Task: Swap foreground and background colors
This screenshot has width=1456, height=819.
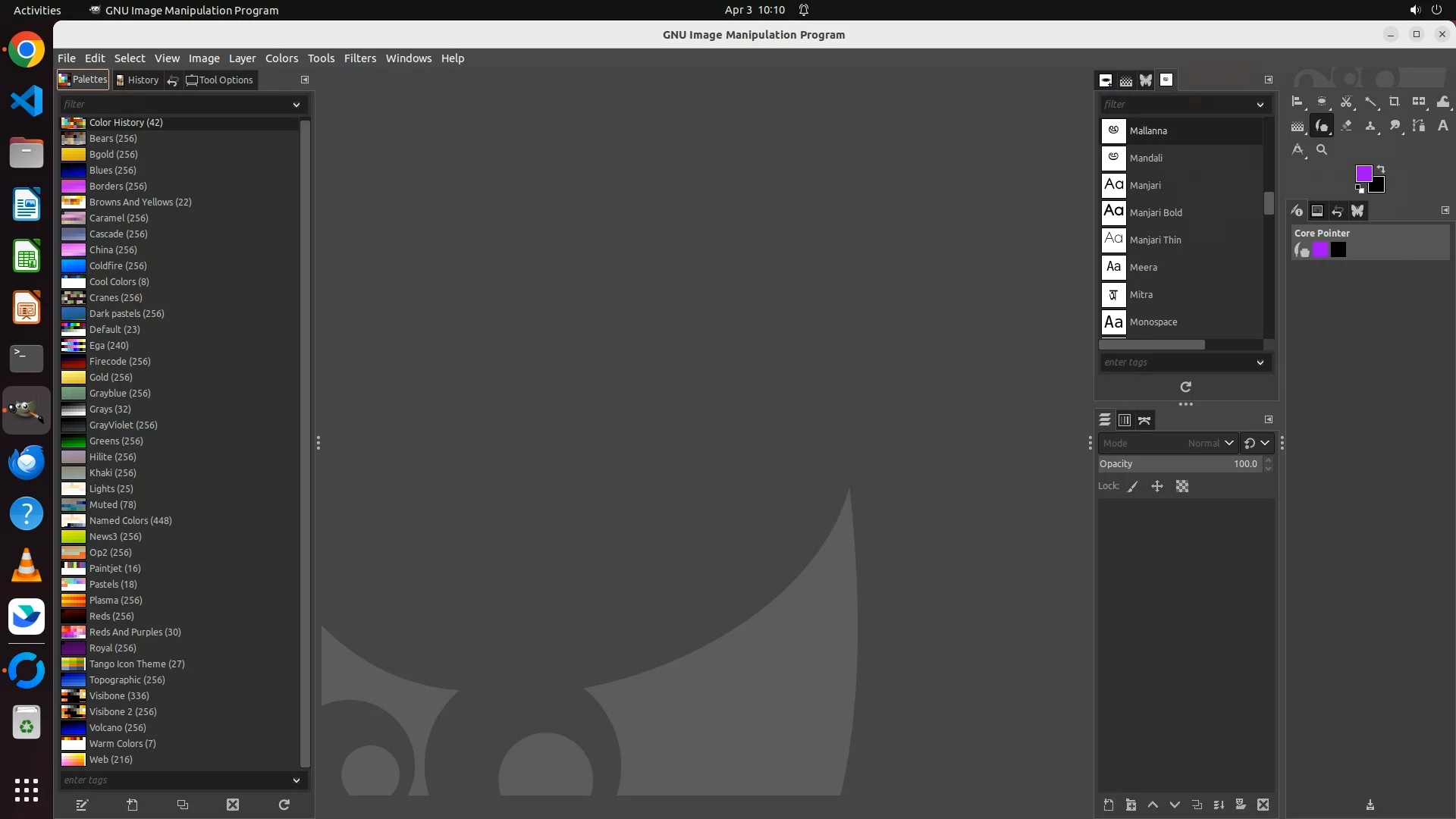Action: pyautogui.click(x=1381, y=169)
